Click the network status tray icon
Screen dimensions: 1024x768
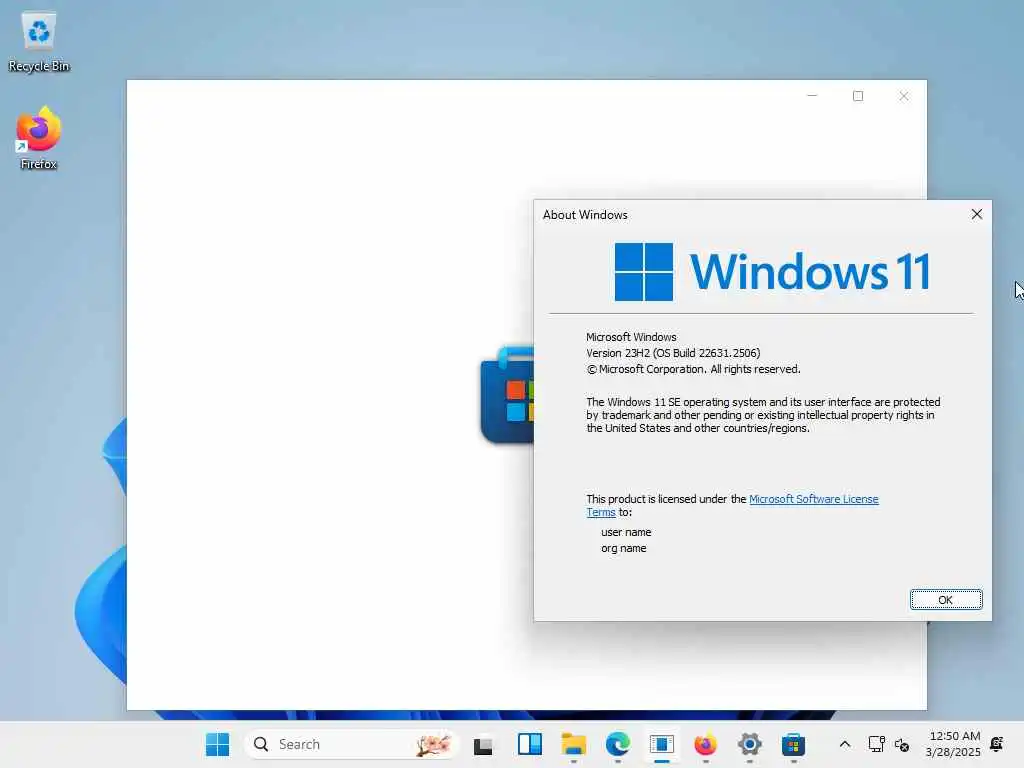tap(876, 744)
